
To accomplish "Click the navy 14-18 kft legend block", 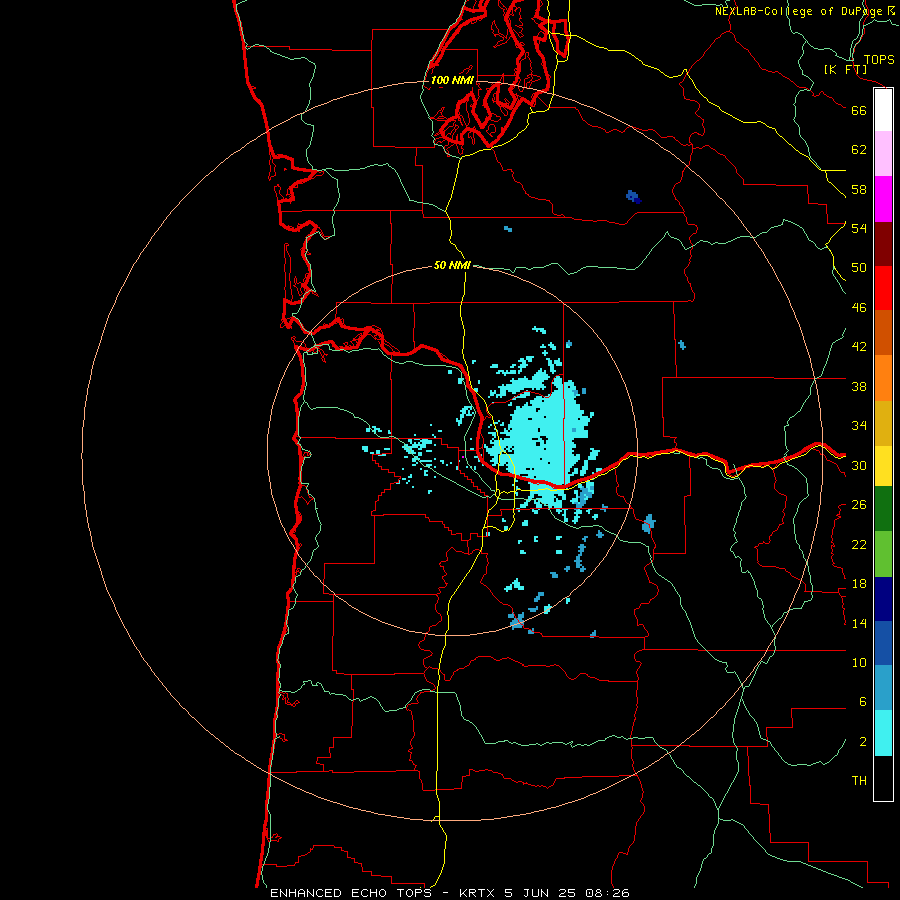I will [883, 599].
